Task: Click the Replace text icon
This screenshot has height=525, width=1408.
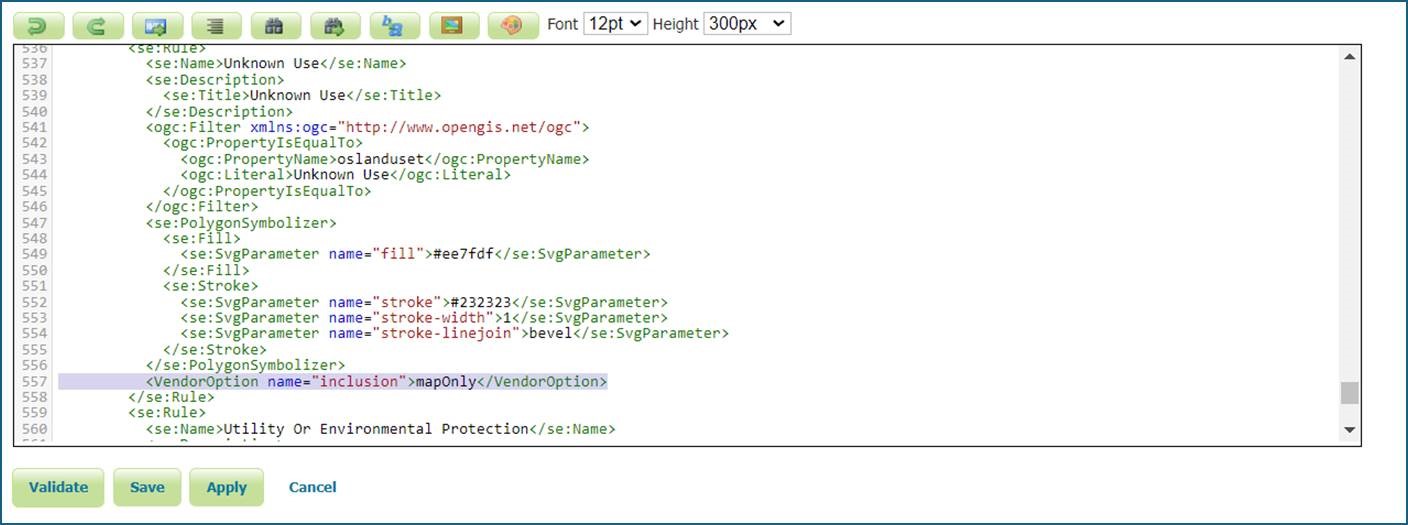Action: [395, 25]
